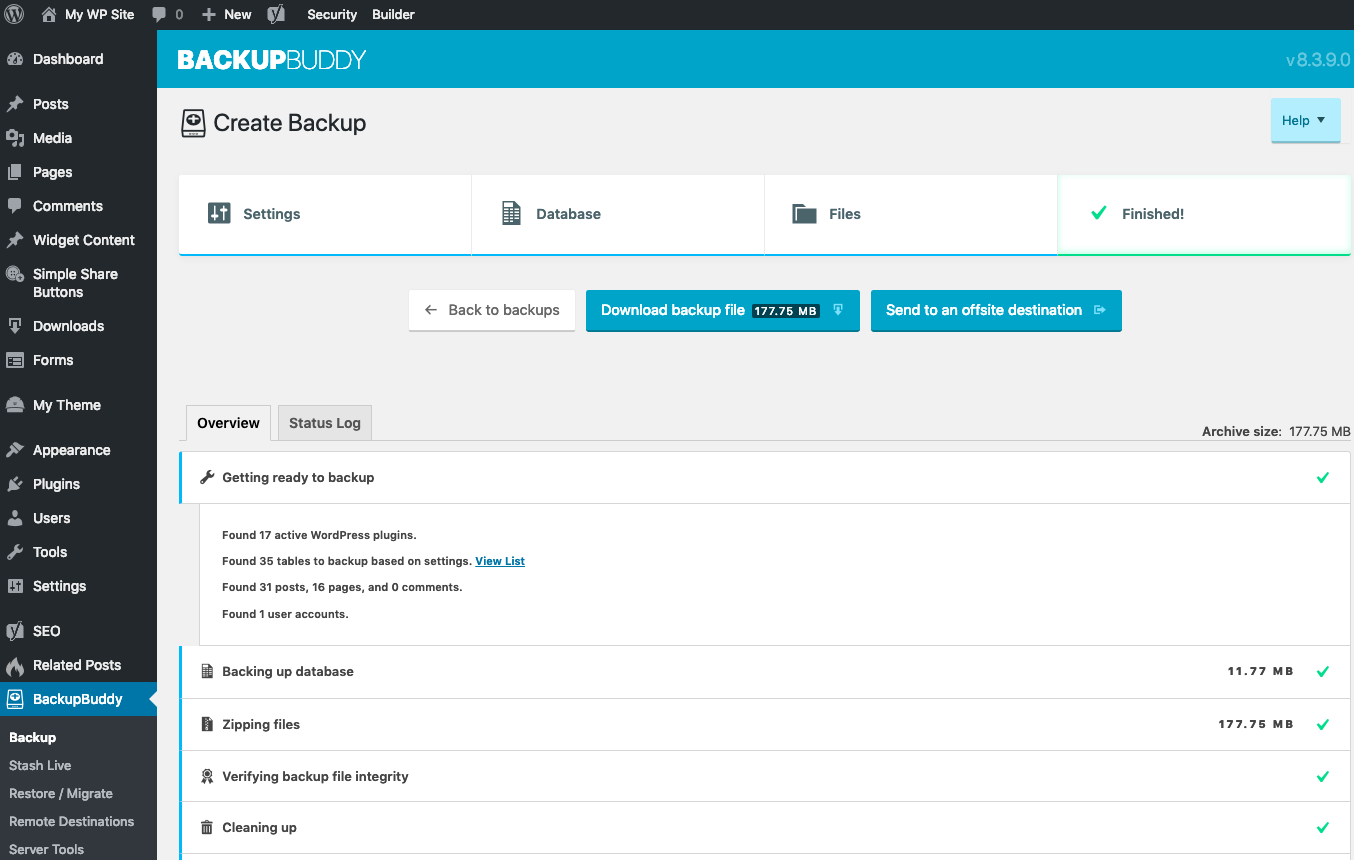Viewport: 1354px width, 860px height.
Task: Click the Yoast icon in the admin bar
Action: pyautogui.click(x=275, y=14)
